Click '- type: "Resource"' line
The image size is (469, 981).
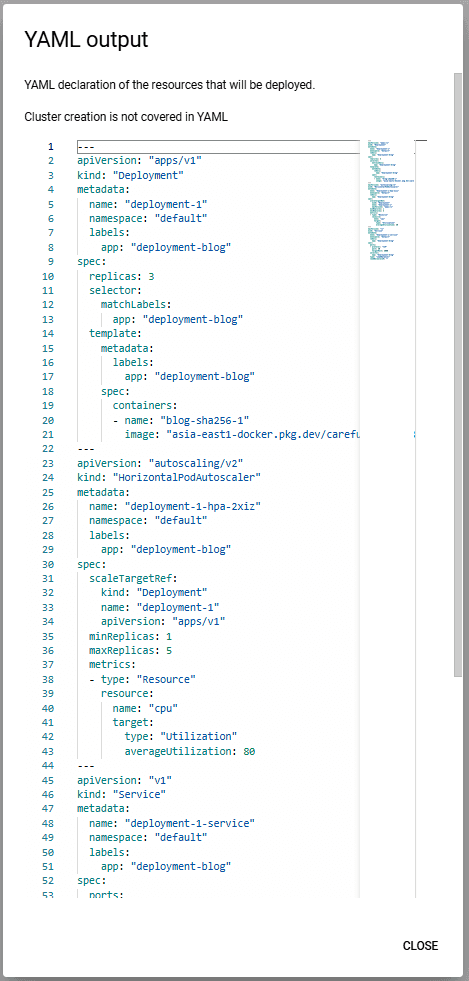coord(142,679)
